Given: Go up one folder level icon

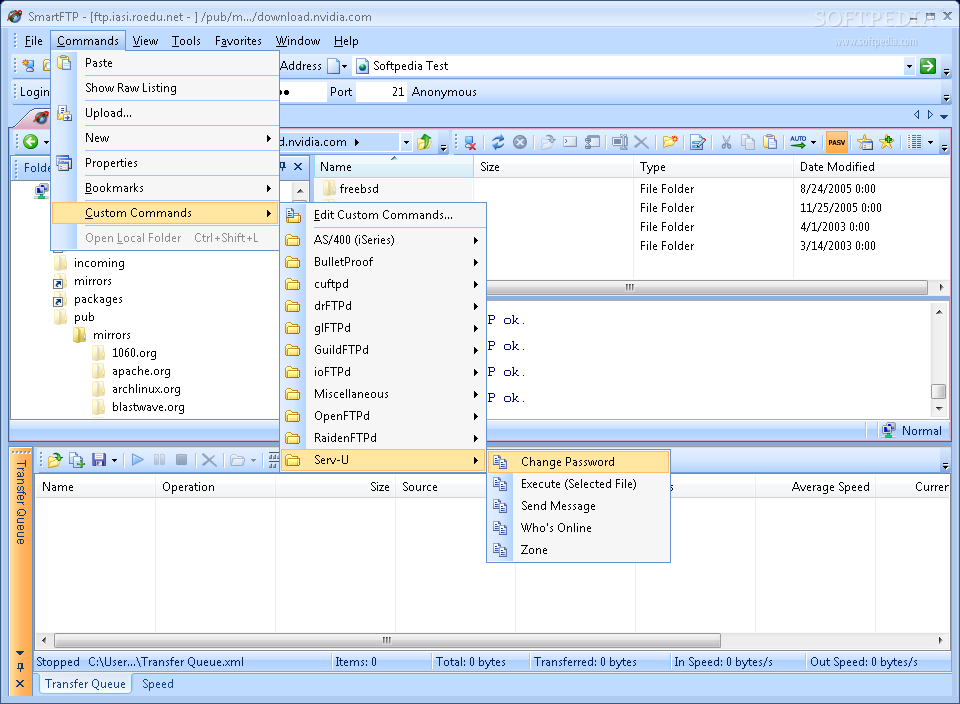Looking at the screenshot, I should (x=424, y=143).
